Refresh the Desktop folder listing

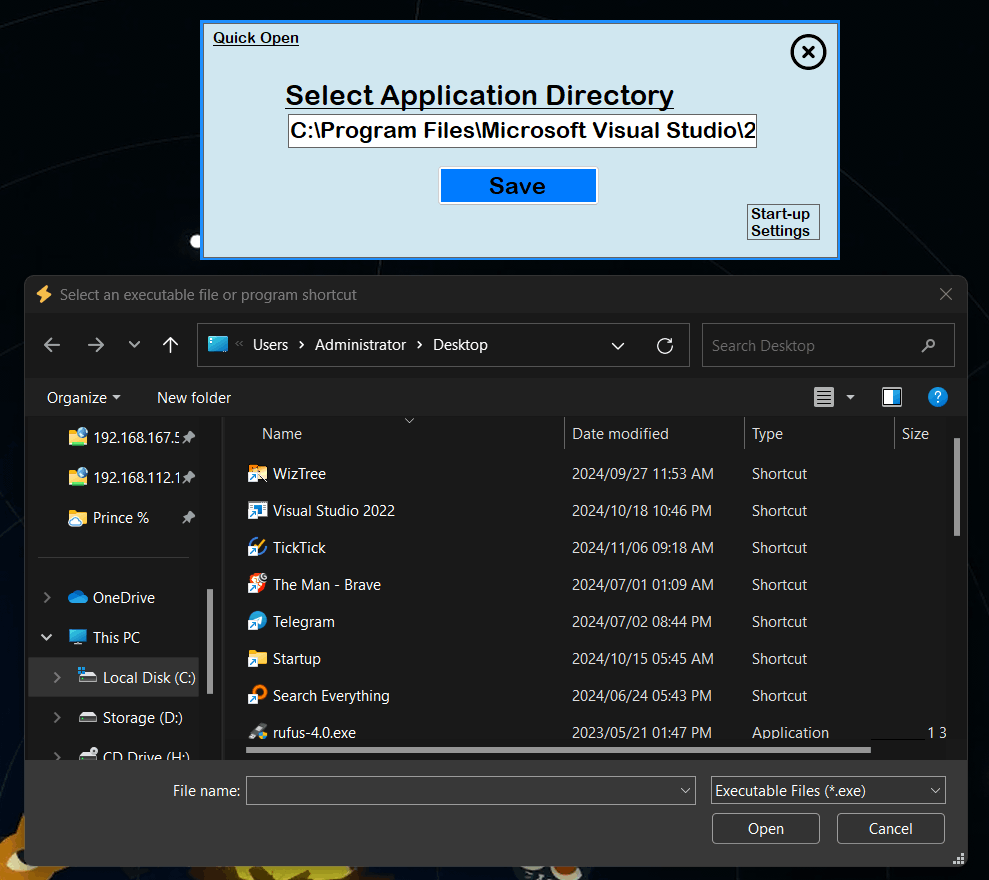pos(665,346)
